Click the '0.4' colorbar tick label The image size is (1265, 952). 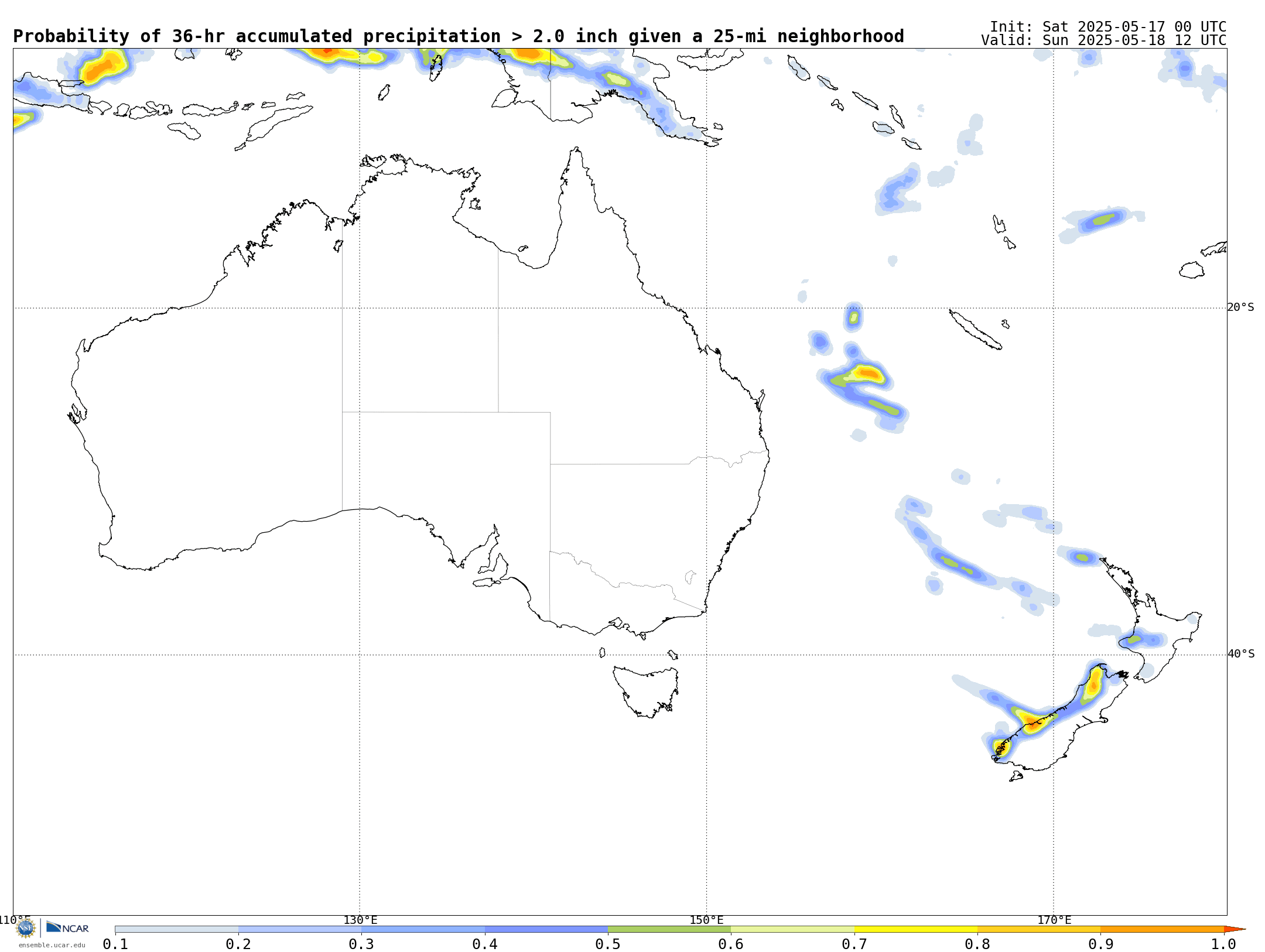[485, 944]
